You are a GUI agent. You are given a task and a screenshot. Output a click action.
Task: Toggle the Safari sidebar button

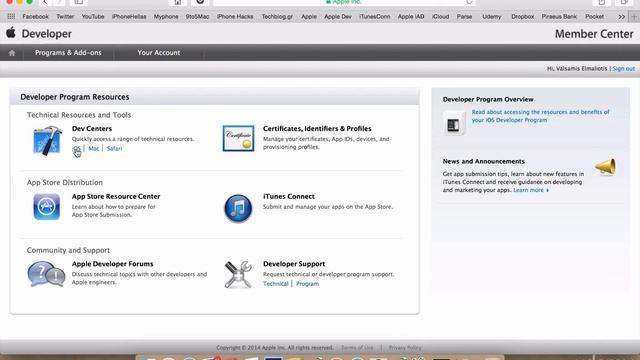[78, 2]
